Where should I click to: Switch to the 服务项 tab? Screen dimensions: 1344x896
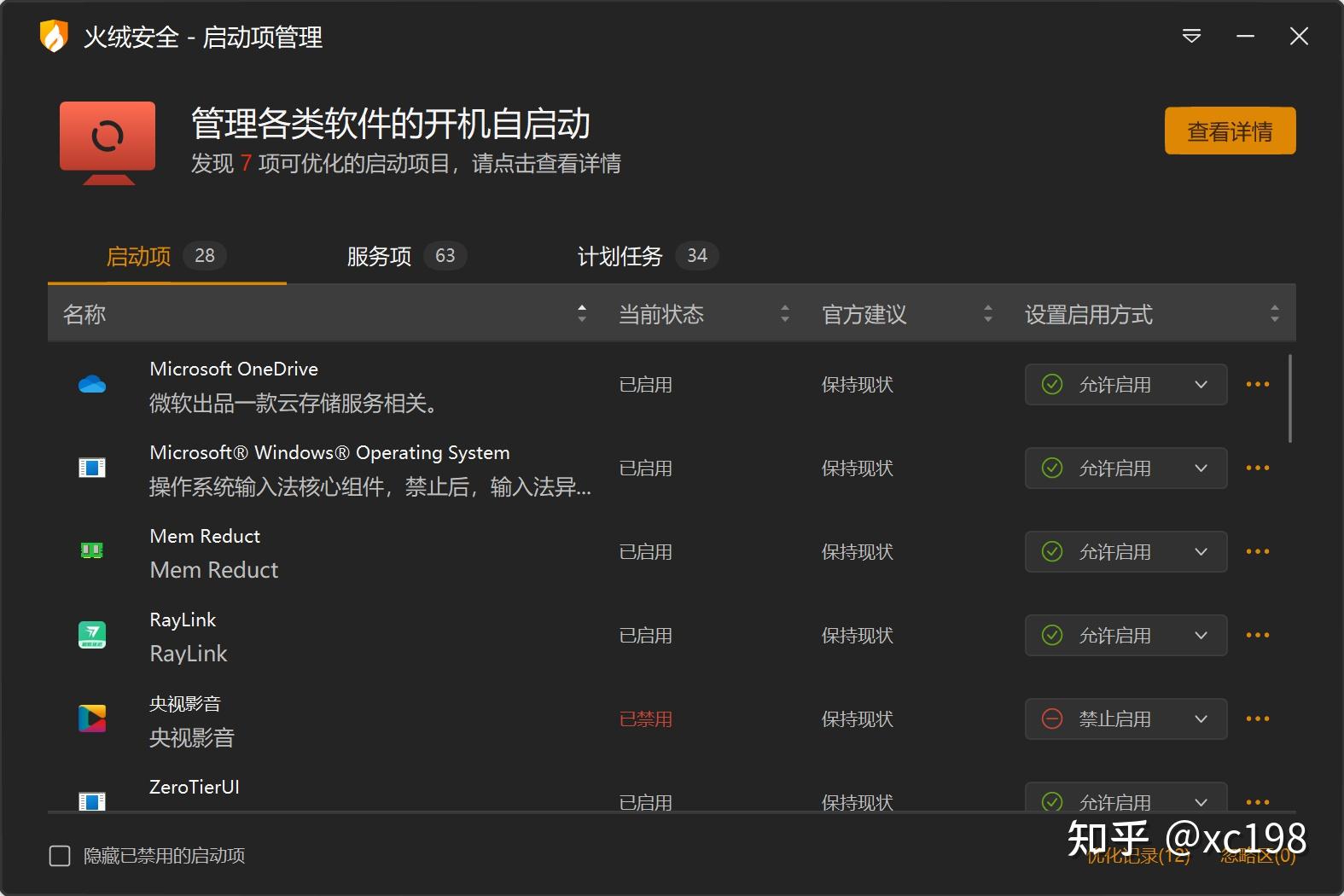406,256
